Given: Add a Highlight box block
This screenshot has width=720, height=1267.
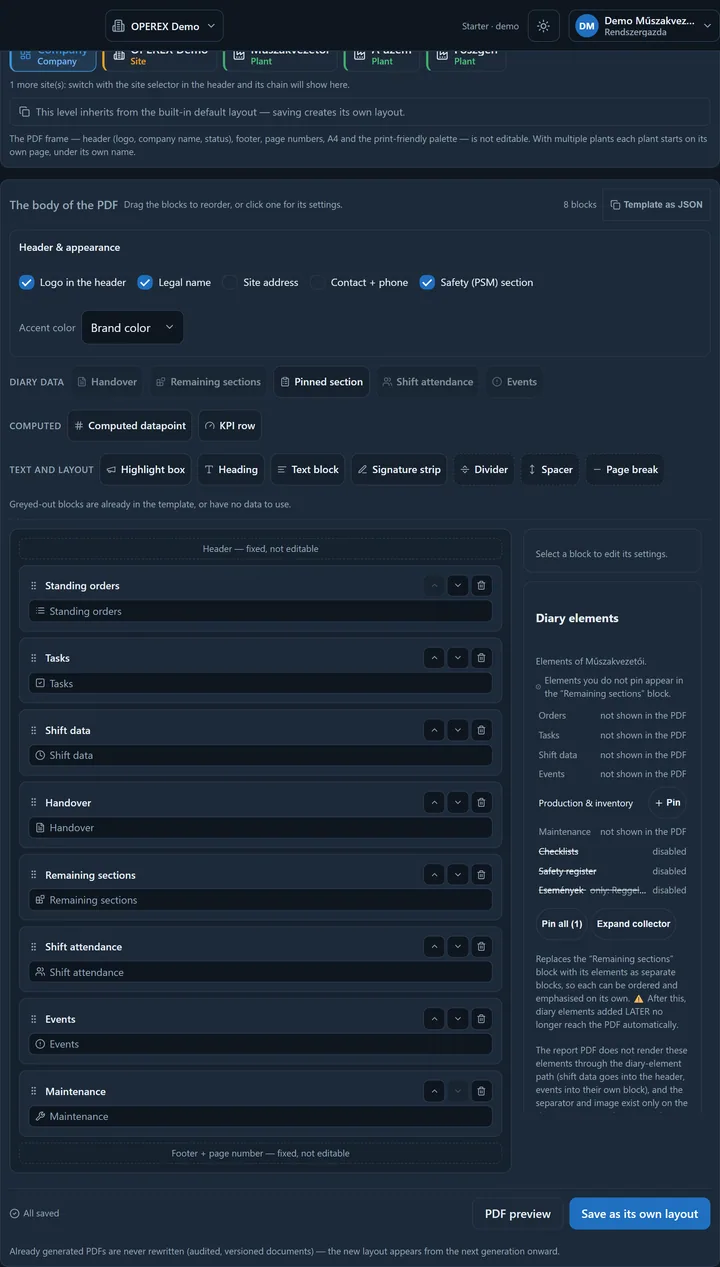Looking at the screenshot, I should 146,470.
